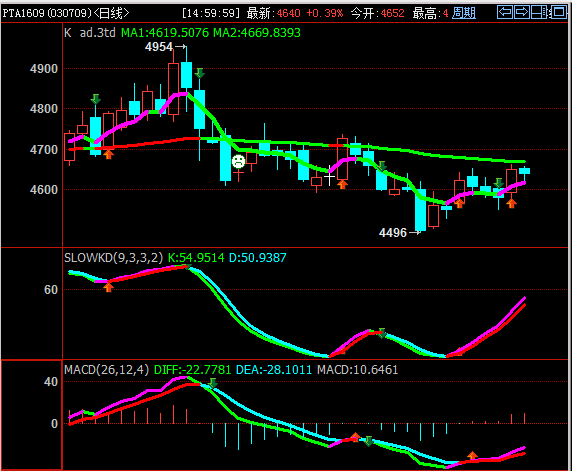Click the left arrow navigation icon
The height and width of the screenshot is (471, 572).
[505, 12]
